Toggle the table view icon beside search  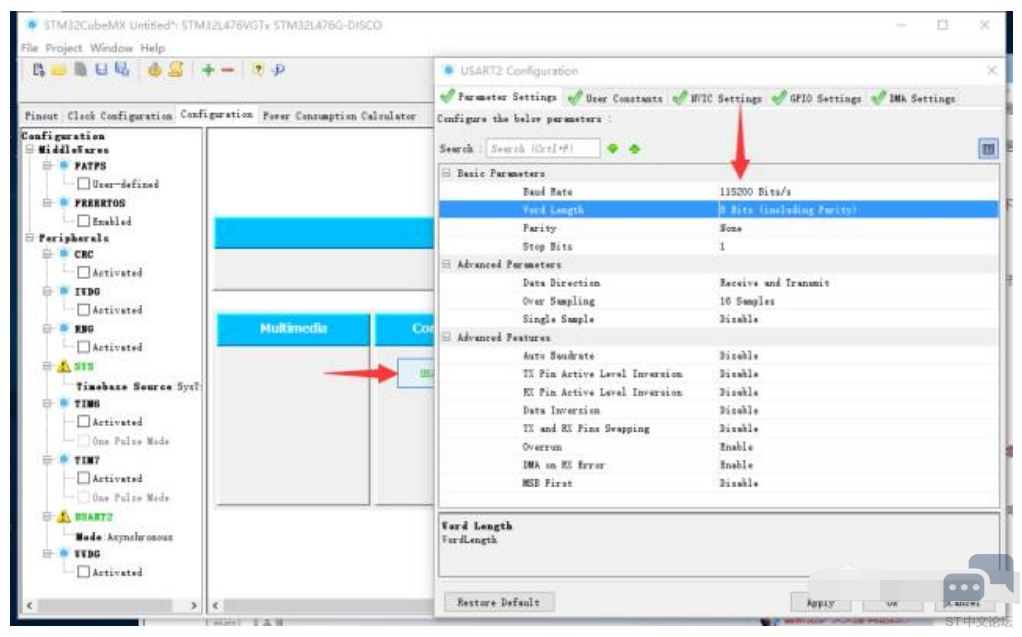click(x=988, y=149)
